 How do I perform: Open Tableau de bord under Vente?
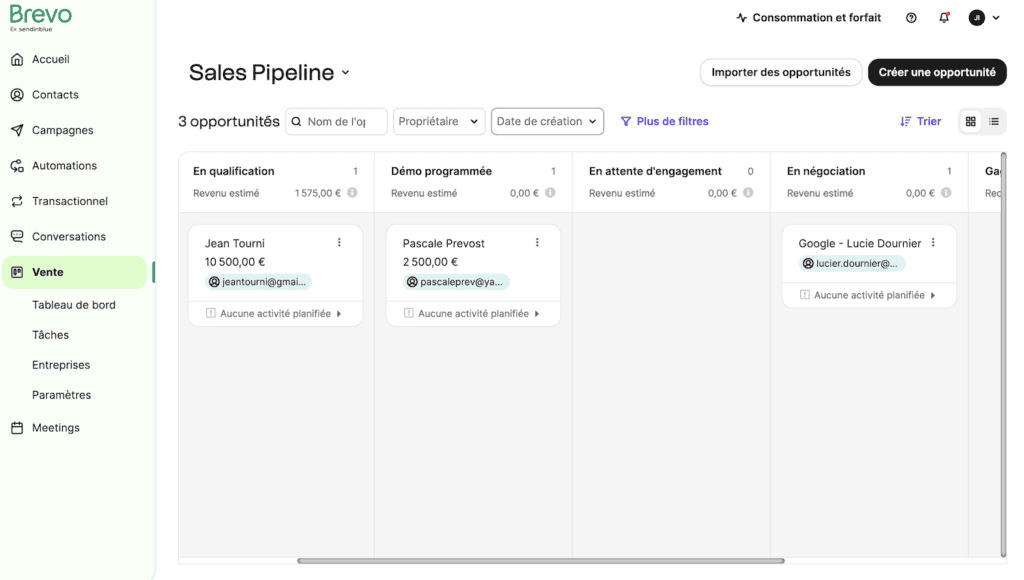(x=74, y=305)
